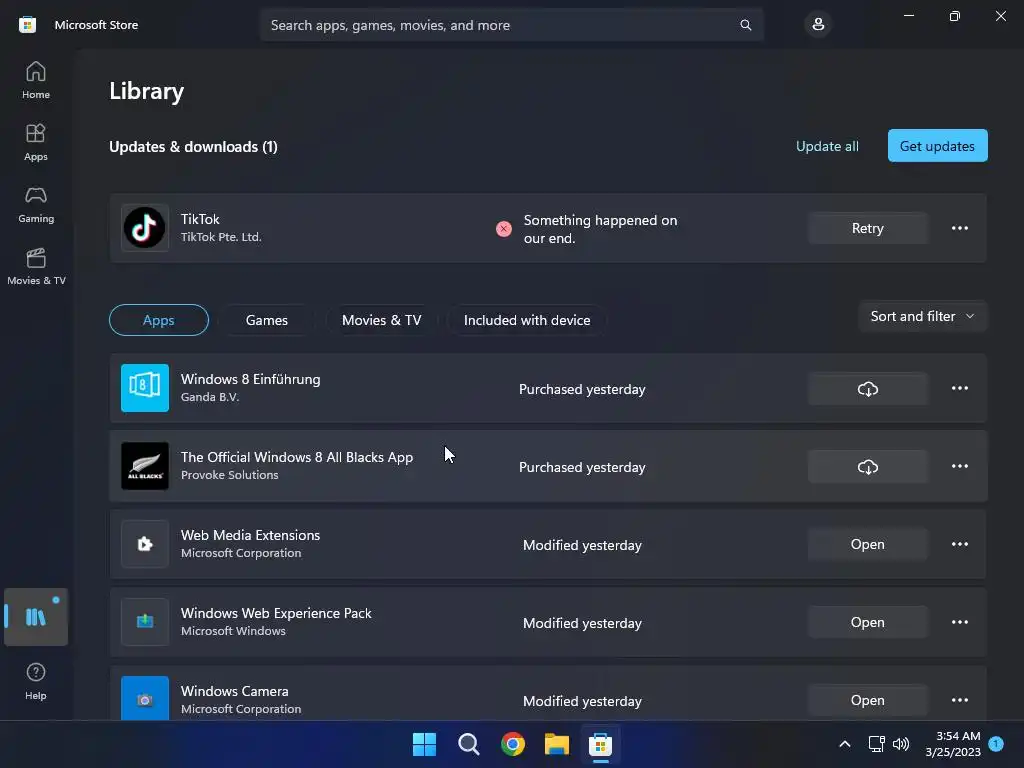This screenshot has height=768, width=1024.
Task: Open more options for Windows Web Experience Pack
Action: click(959, 622)
